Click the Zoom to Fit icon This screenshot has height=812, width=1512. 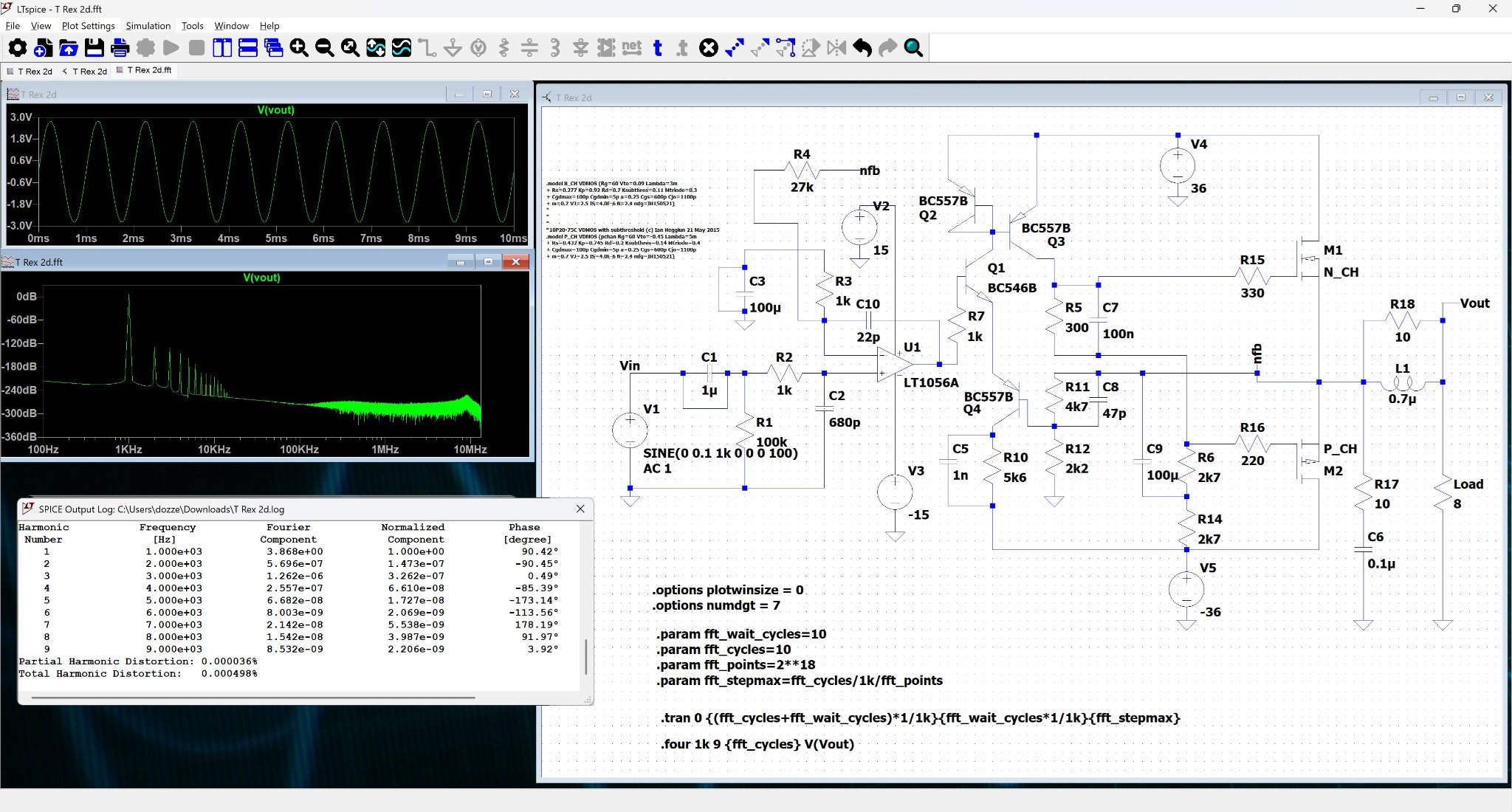pos(350,48)
